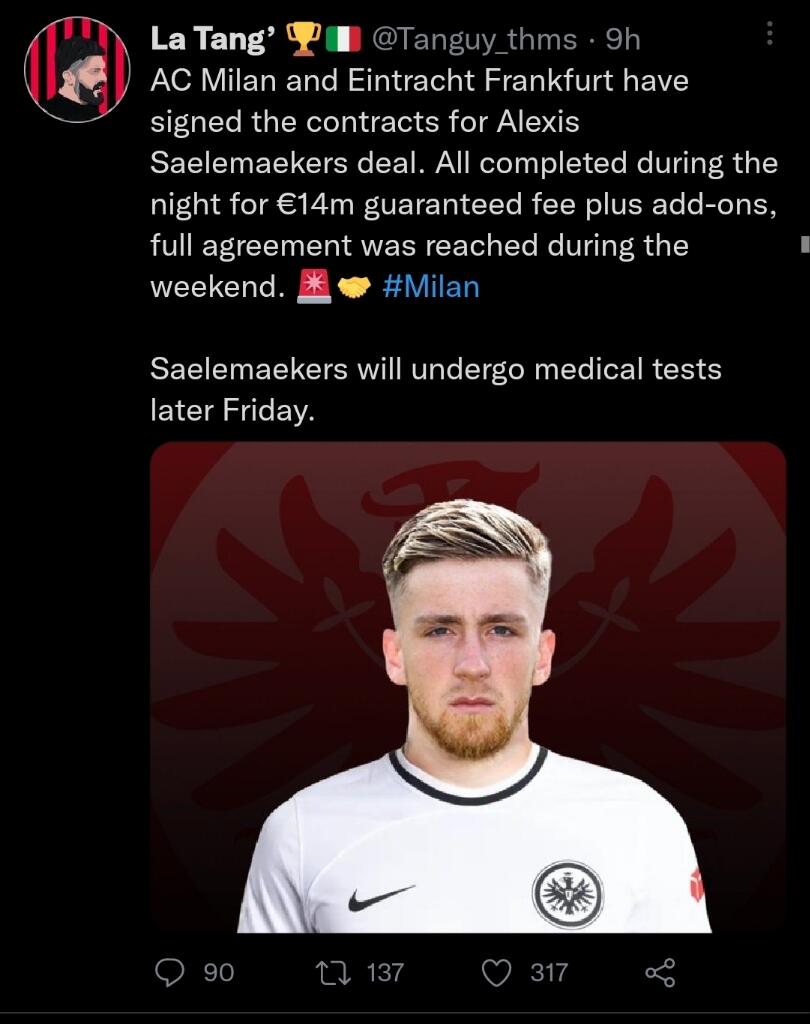The image size is (810, 1024).
Task: Open the tweet via the medical tests sentence
Action: coord(436,389)
